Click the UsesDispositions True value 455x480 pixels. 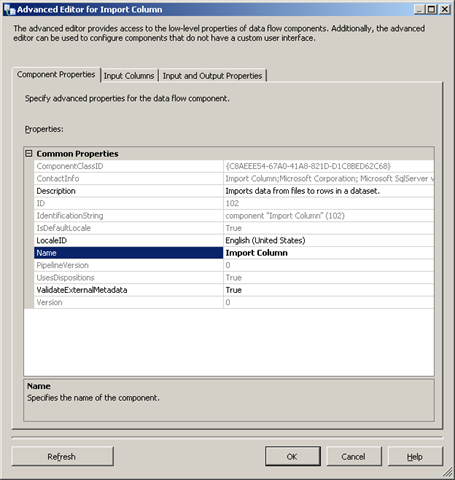click(x=233, y=277)
